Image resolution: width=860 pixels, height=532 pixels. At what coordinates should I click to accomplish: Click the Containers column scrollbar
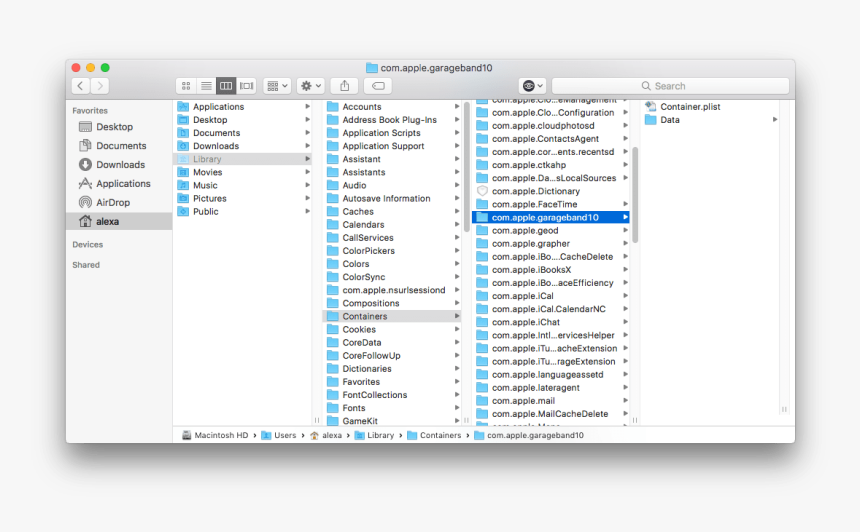tap(635, 195)
